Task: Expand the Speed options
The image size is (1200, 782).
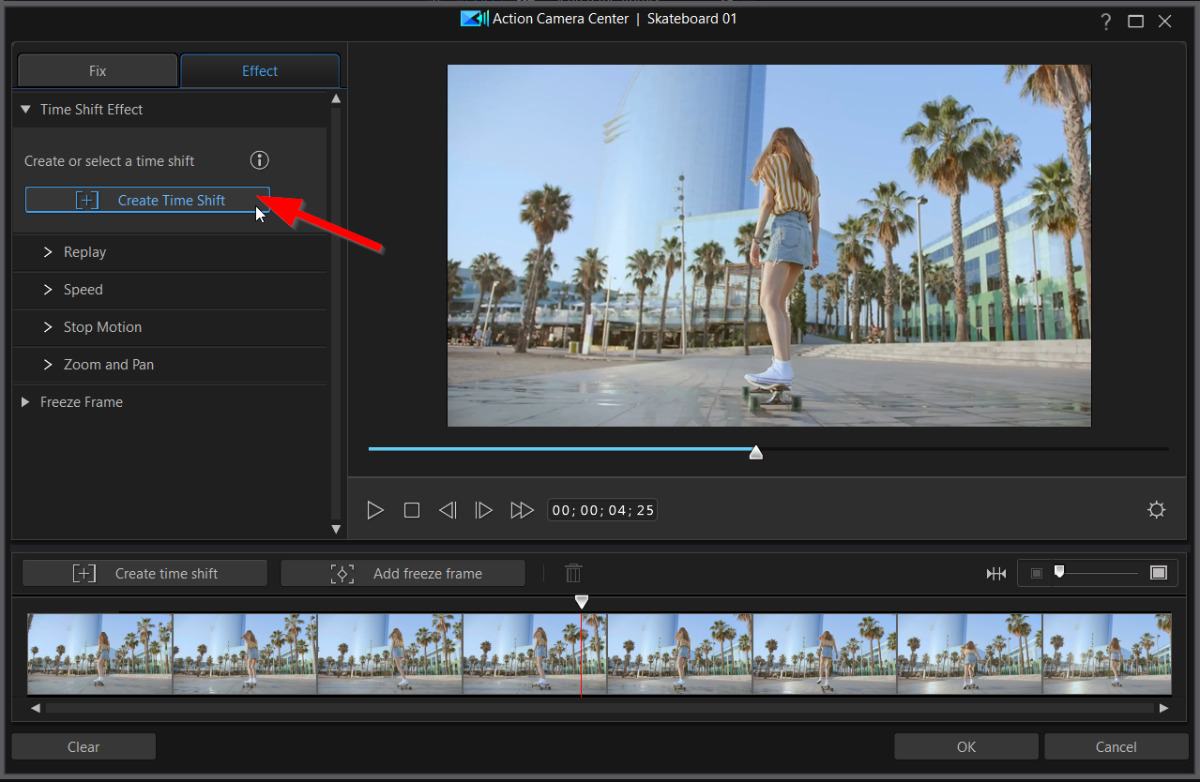Action: 82,290
